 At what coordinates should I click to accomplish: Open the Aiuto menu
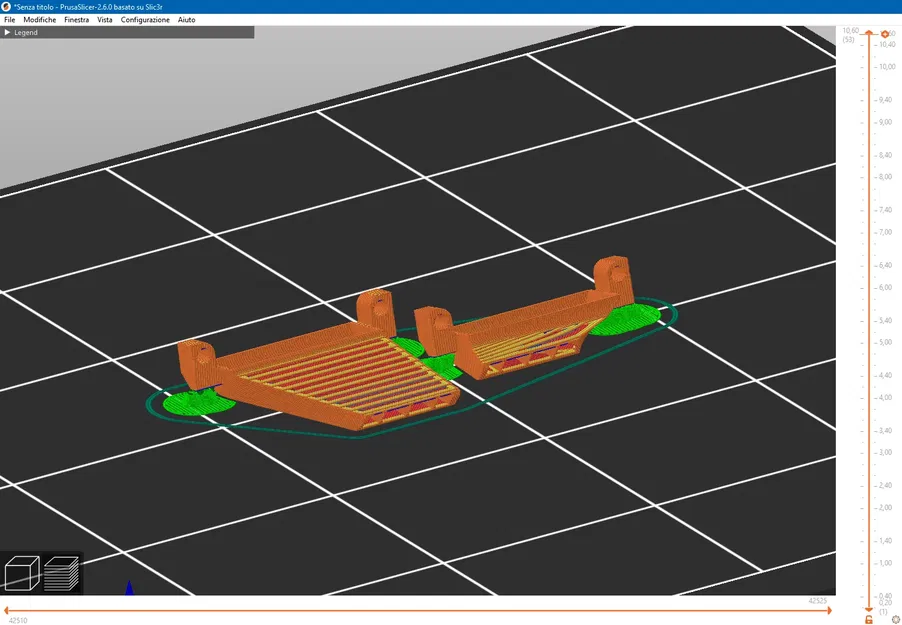186,20
